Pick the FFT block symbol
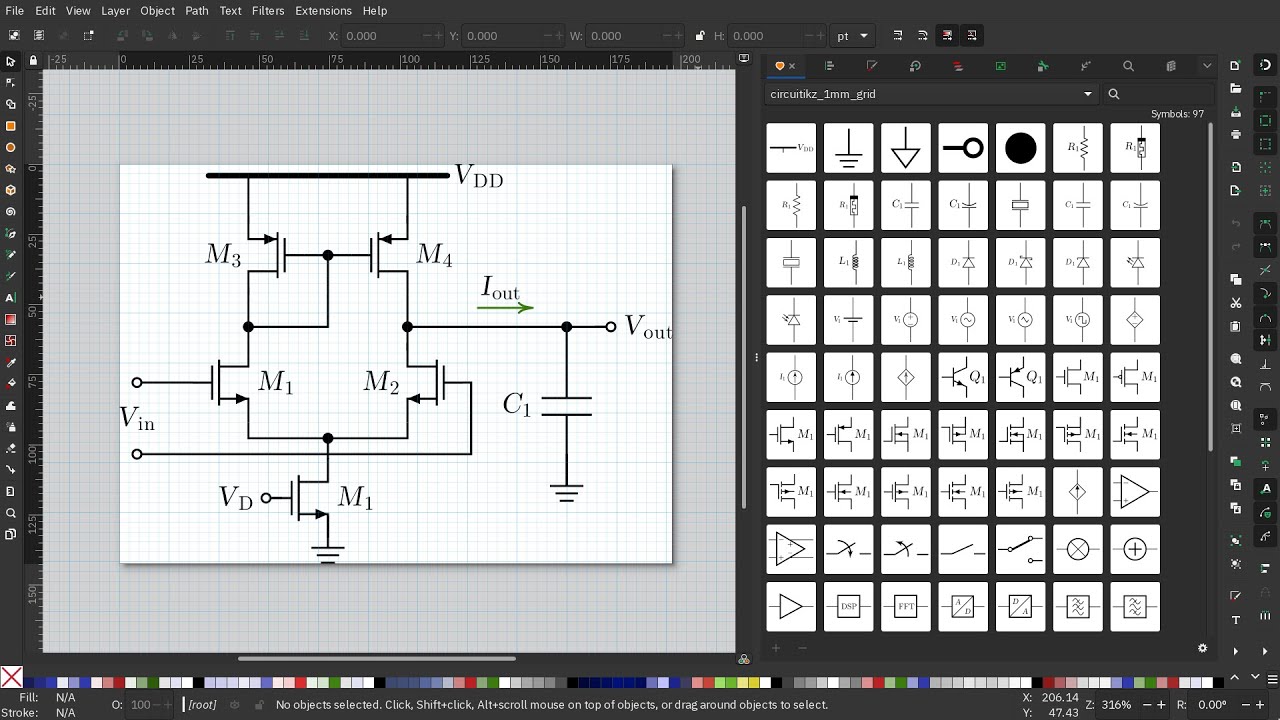 [906, 607]
